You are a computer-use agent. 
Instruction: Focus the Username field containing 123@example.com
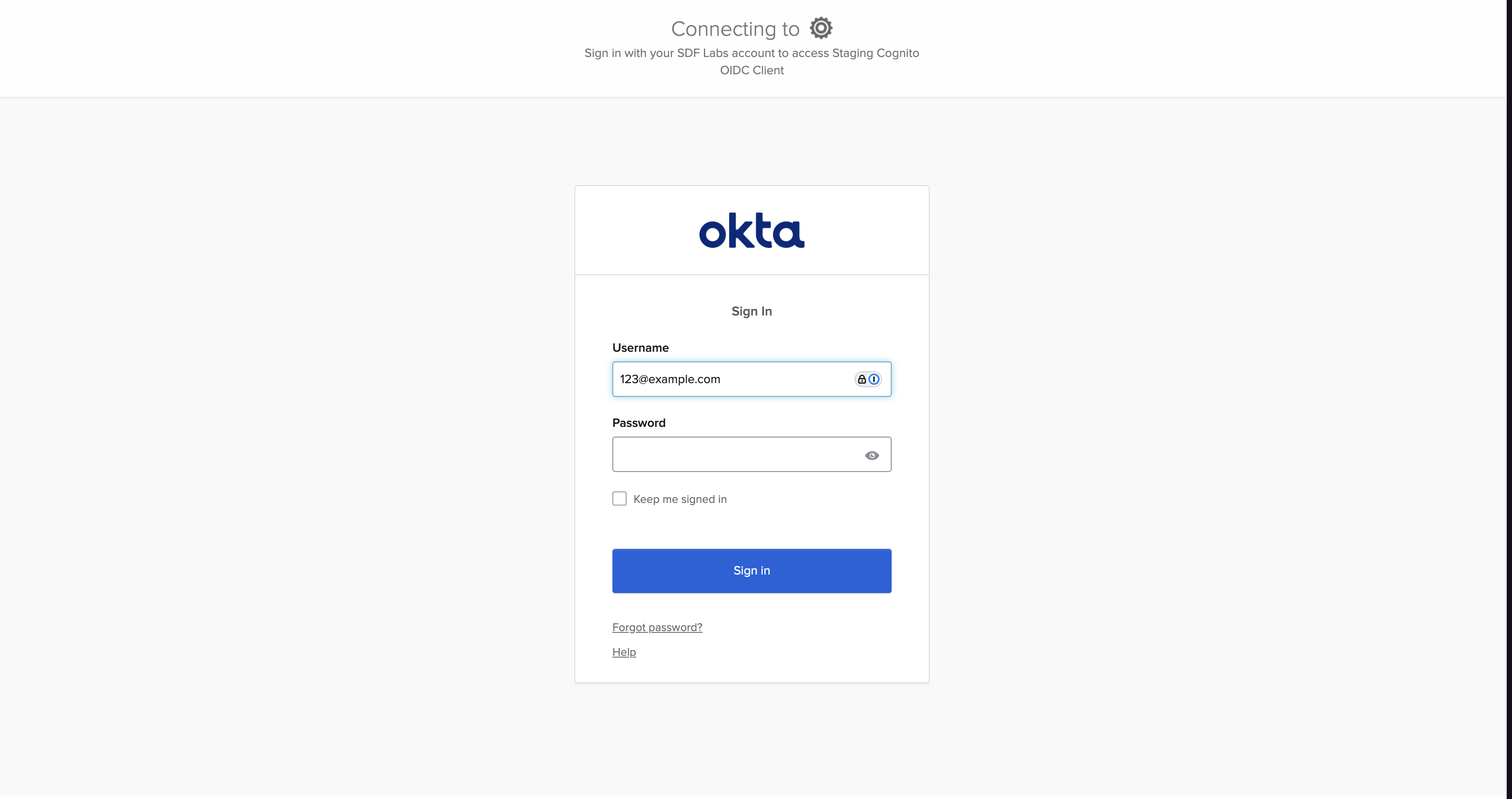(751, 379)
